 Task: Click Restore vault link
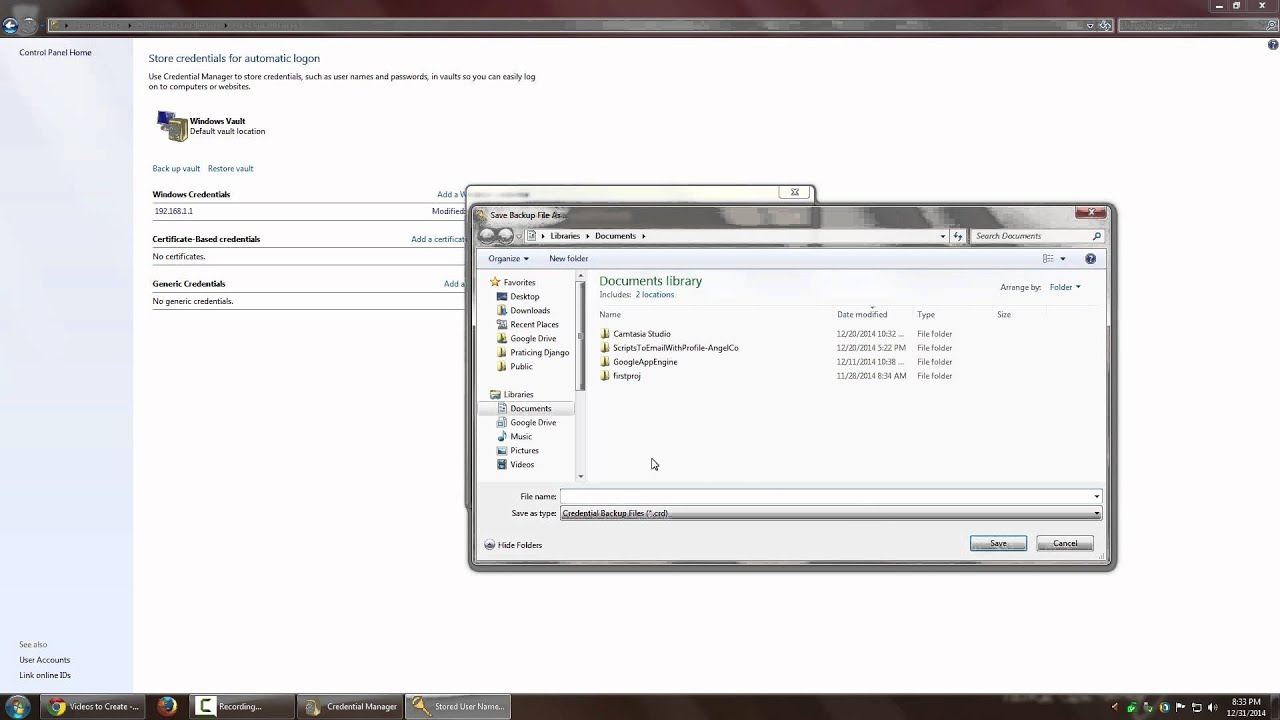(230, 168)
